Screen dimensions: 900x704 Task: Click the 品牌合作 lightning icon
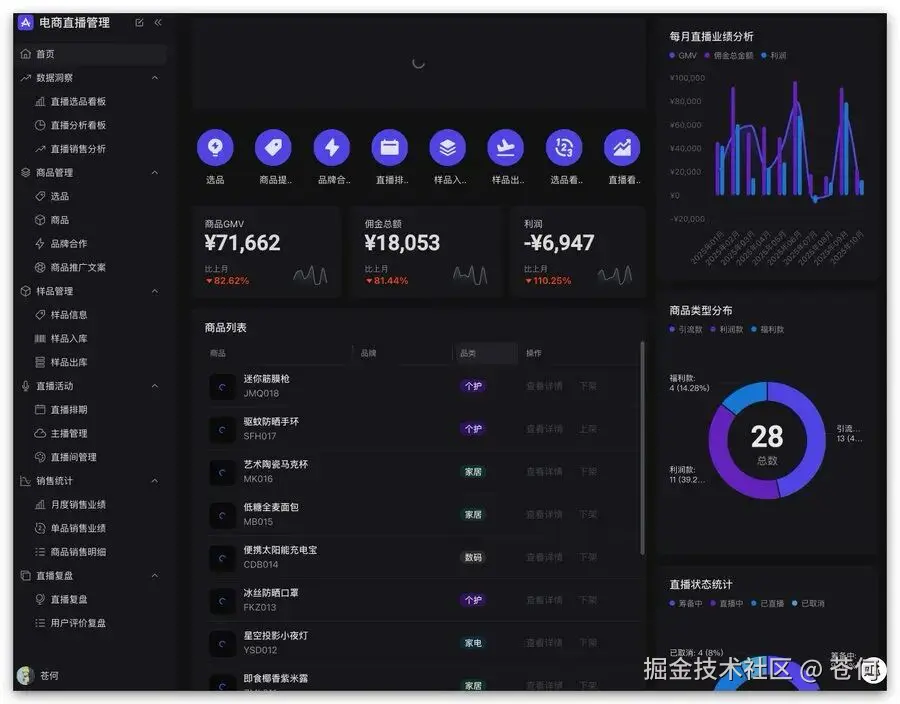pos(331,146)
